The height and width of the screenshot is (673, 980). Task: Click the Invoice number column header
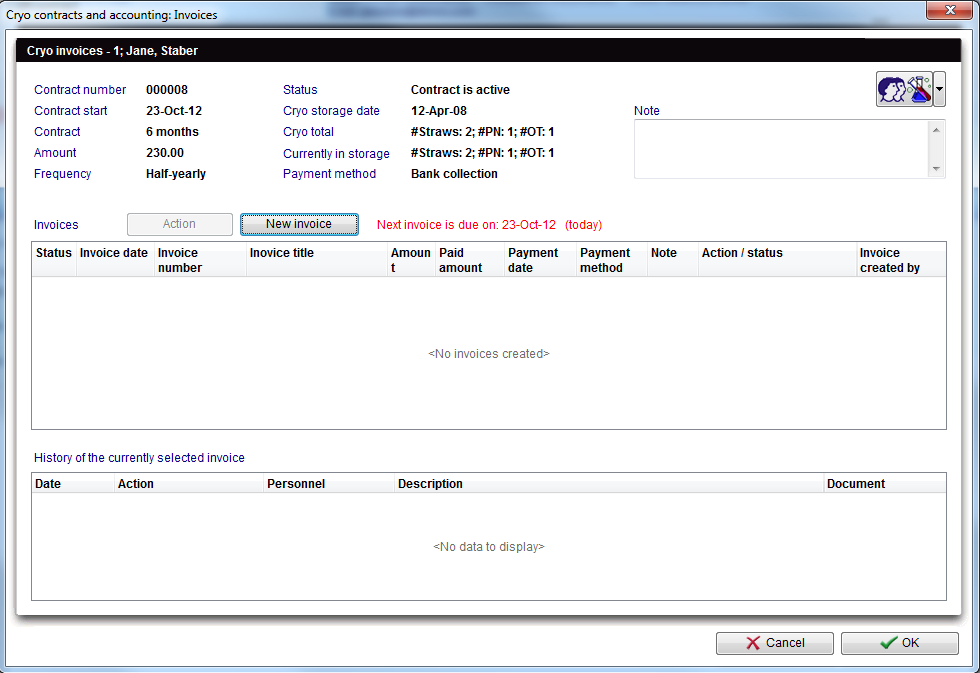[x=200, y=260]
